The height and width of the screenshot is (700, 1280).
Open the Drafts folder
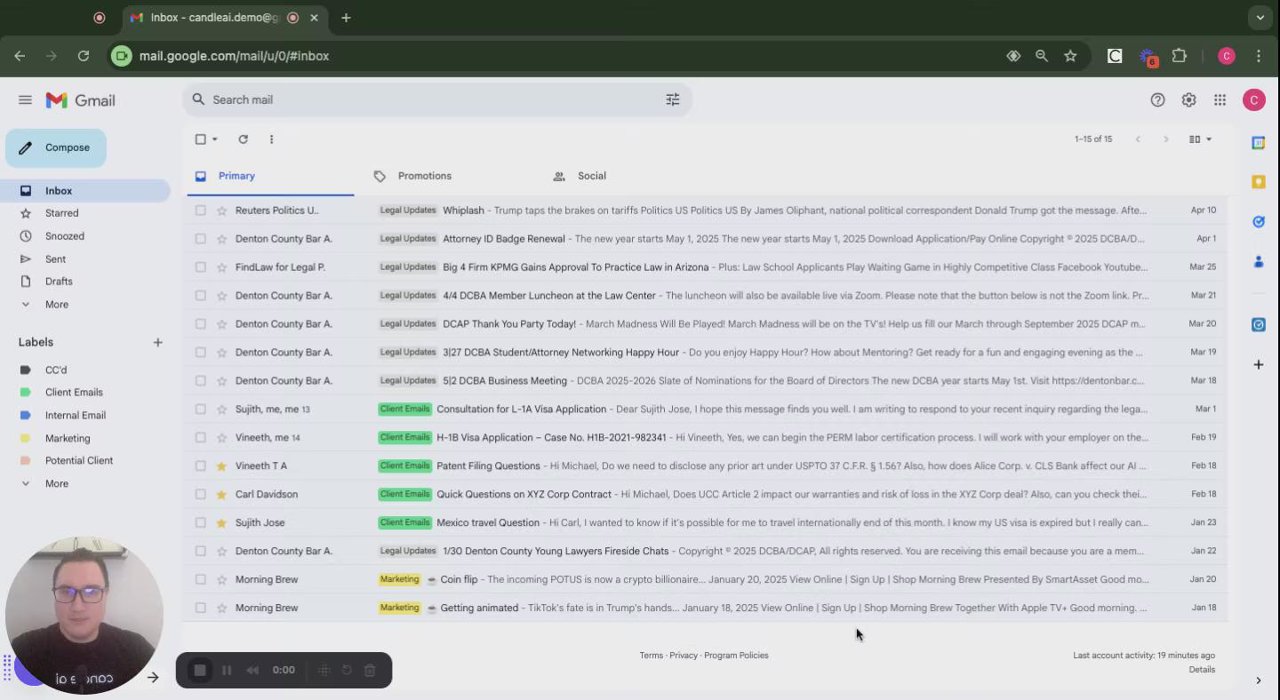pos(59,281)
